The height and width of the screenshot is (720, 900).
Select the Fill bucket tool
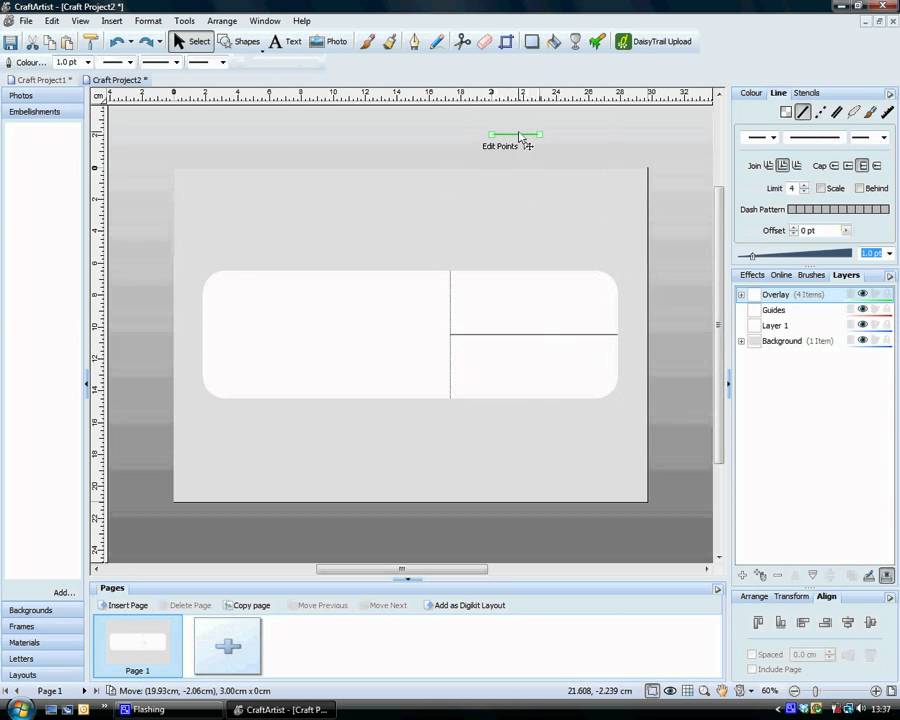tap(553, 42)
